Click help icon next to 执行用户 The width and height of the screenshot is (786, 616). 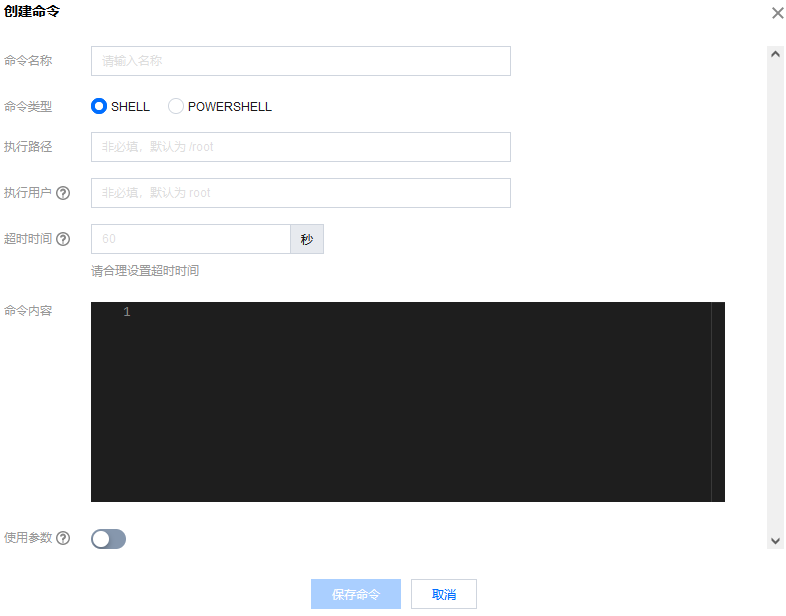(x=63, y=193)
